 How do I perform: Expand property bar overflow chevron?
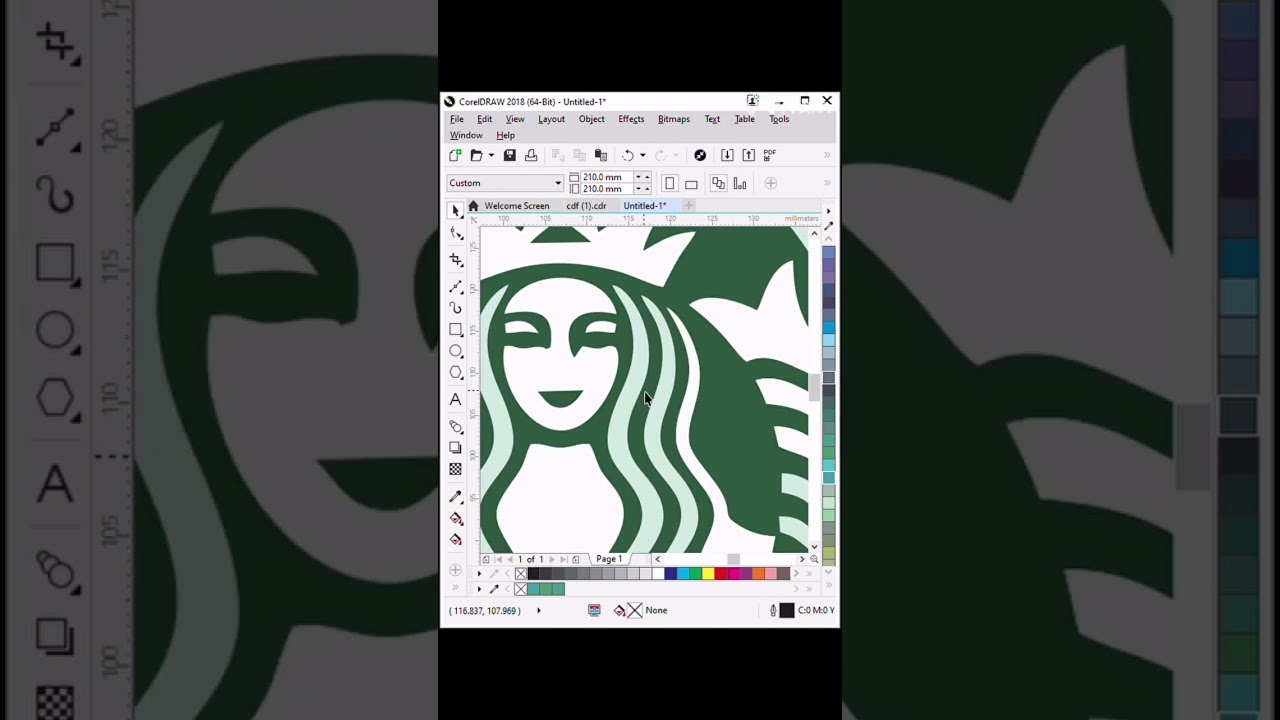pos(827,183)
